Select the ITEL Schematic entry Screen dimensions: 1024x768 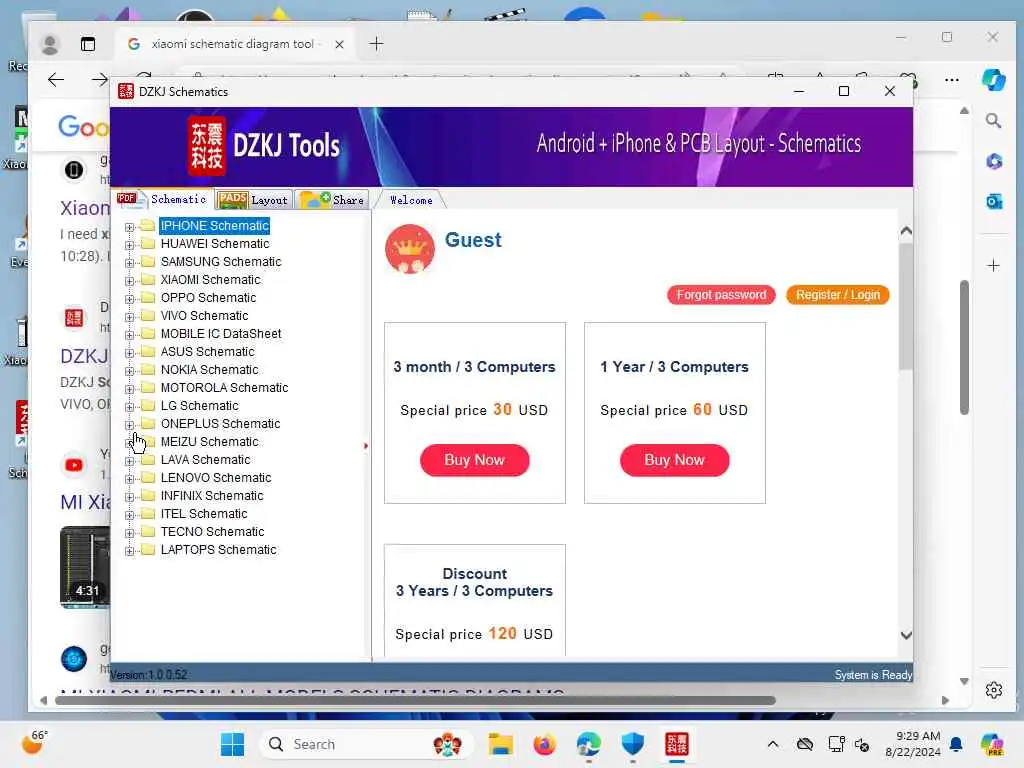click(x=204, y=514)
